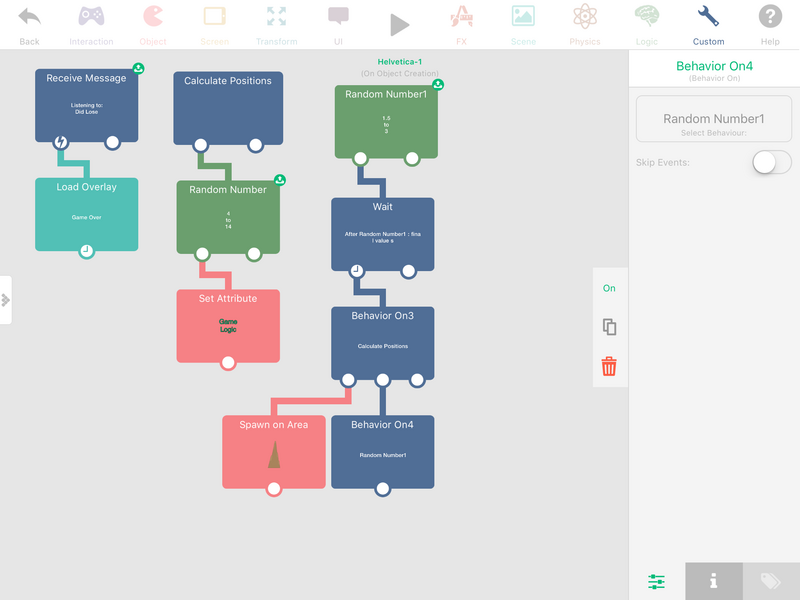Click right output connector of Wait node
Image resolution: width=800 pixels, height=600 pixels.
408,271
